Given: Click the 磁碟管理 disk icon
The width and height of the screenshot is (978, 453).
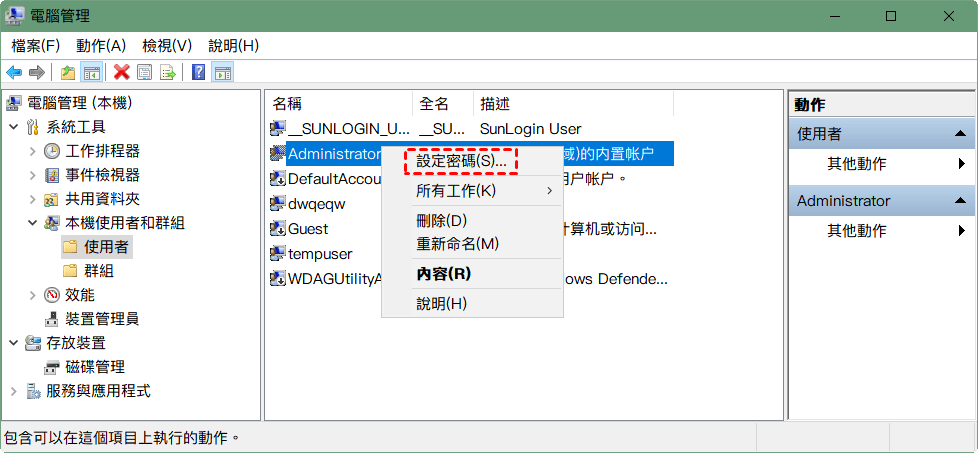Looking at the screenshot, I should tap(52, 367).
